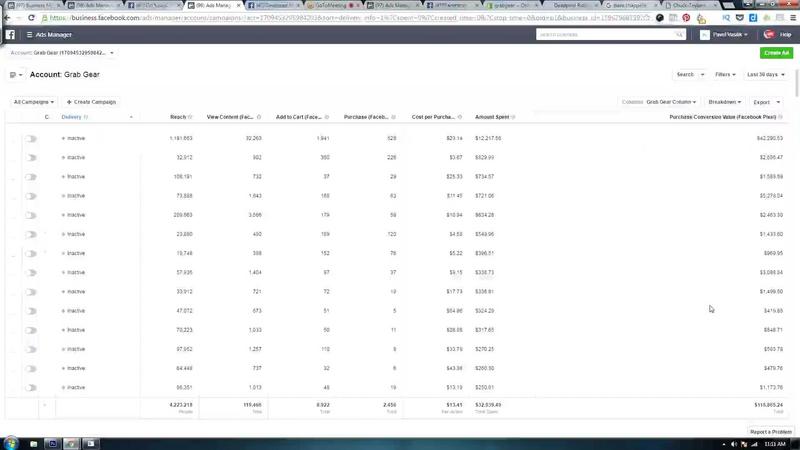800x450 pixels.
Task: Open the Windows Start button
Action: (10, 443)
